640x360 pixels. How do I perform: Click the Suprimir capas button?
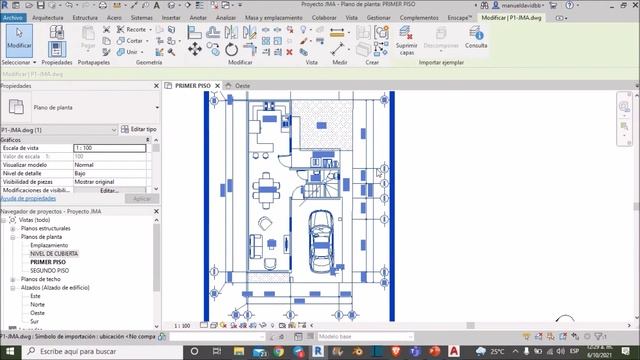(407, 40)
